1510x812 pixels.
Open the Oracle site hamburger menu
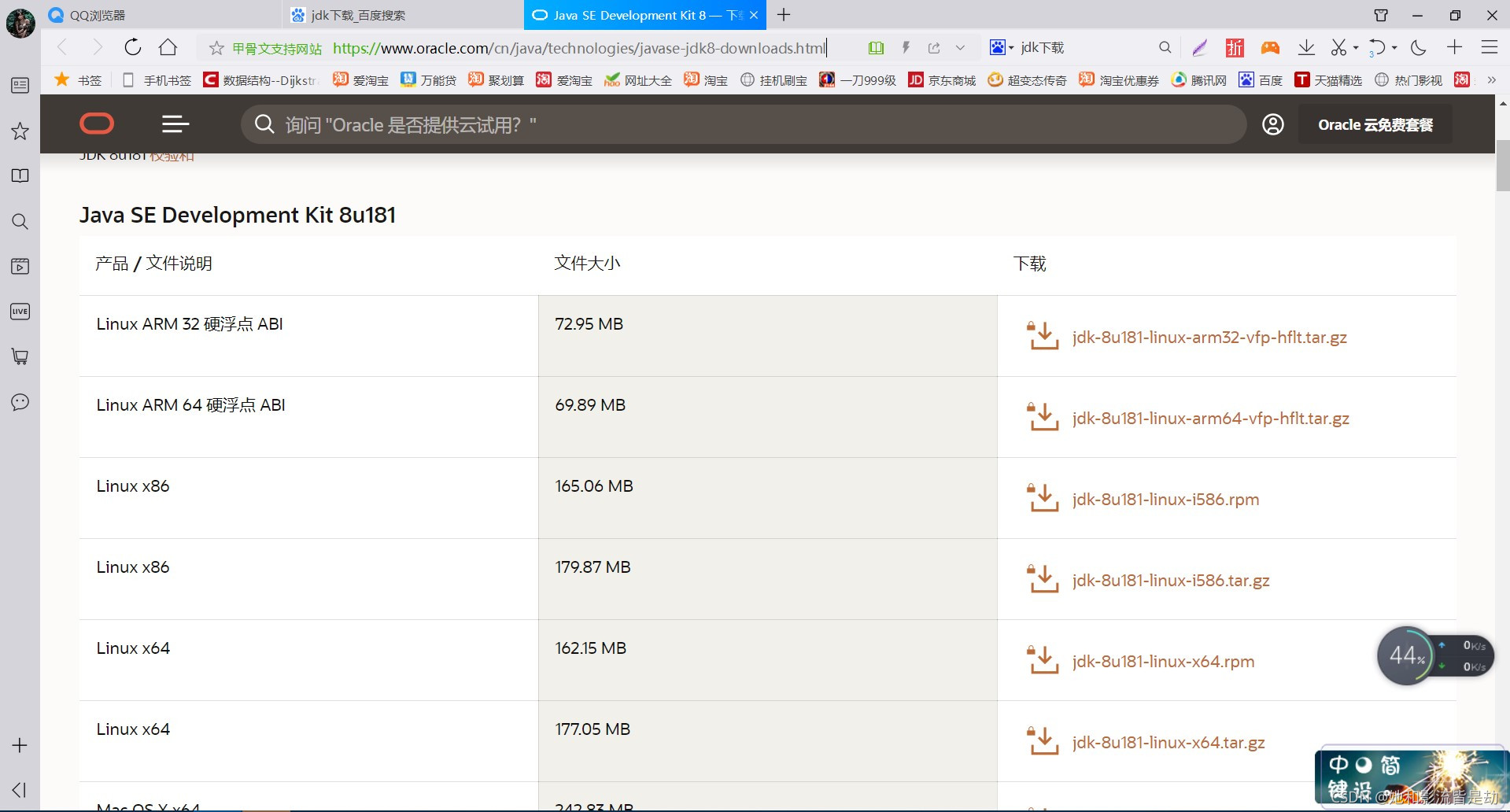click(x=175, y=124)
